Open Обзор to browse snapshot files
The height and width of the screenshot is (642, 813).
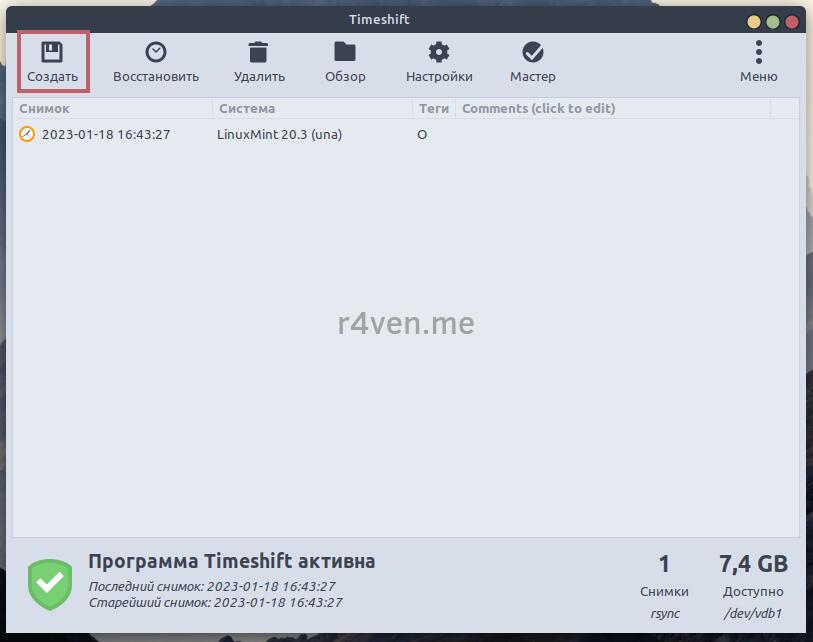pyautogui.click(x=345, y=53)
